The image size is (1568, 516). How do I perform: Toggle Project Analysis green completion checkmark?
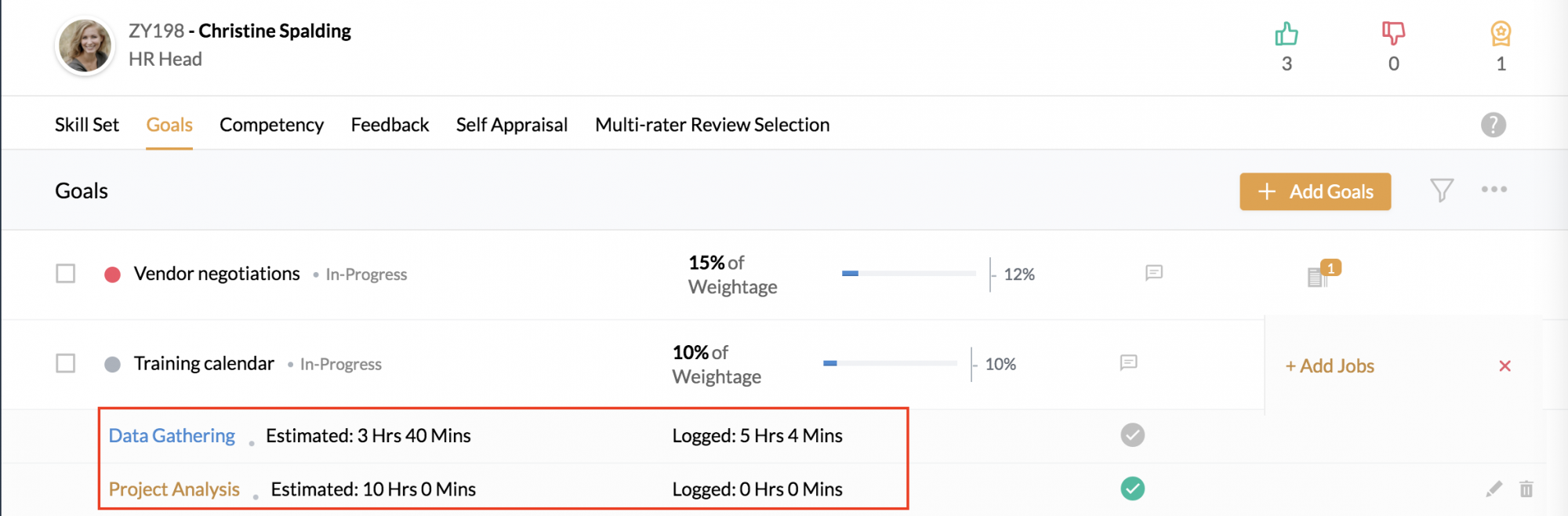point(1133,489)
